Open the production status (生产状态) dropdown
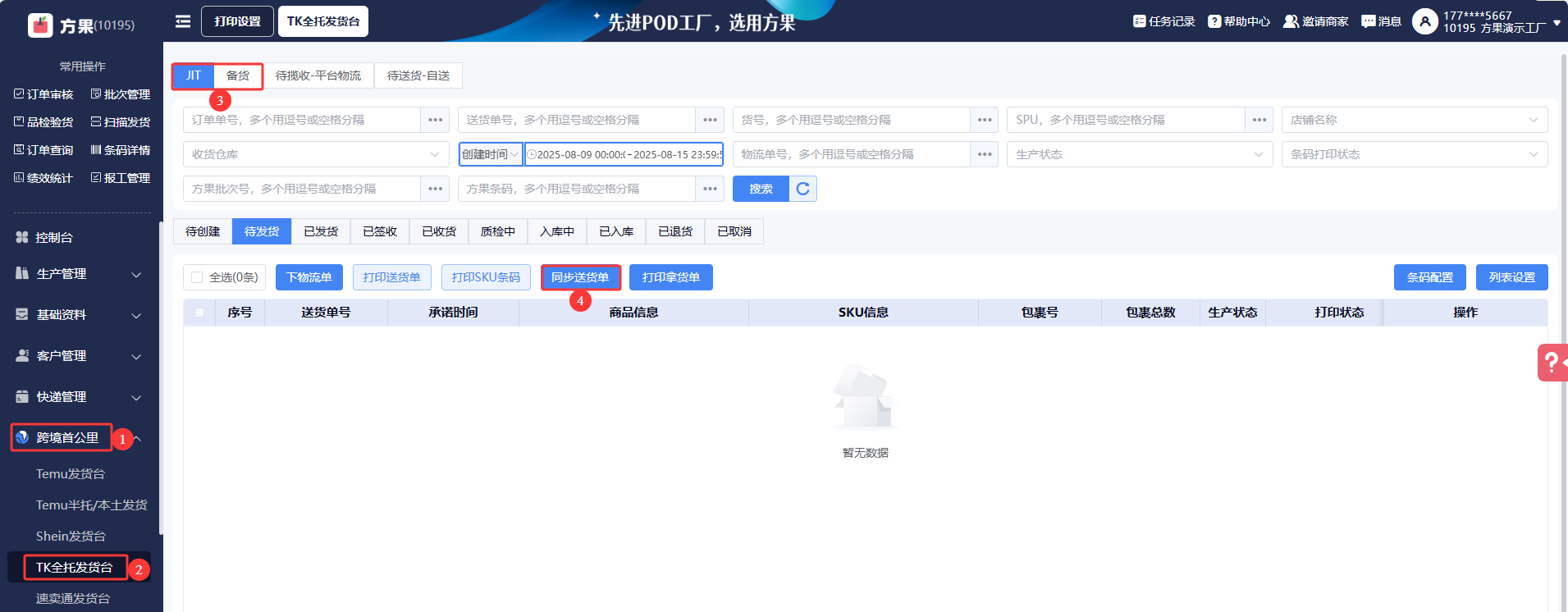This screenshot has width=1568, height=612. click(1139, 154)
